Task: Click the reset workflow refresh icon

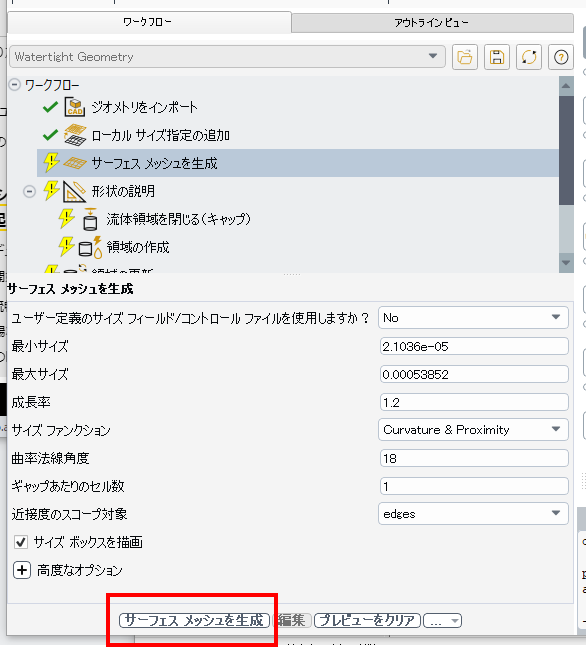Action: click(529, 57)
